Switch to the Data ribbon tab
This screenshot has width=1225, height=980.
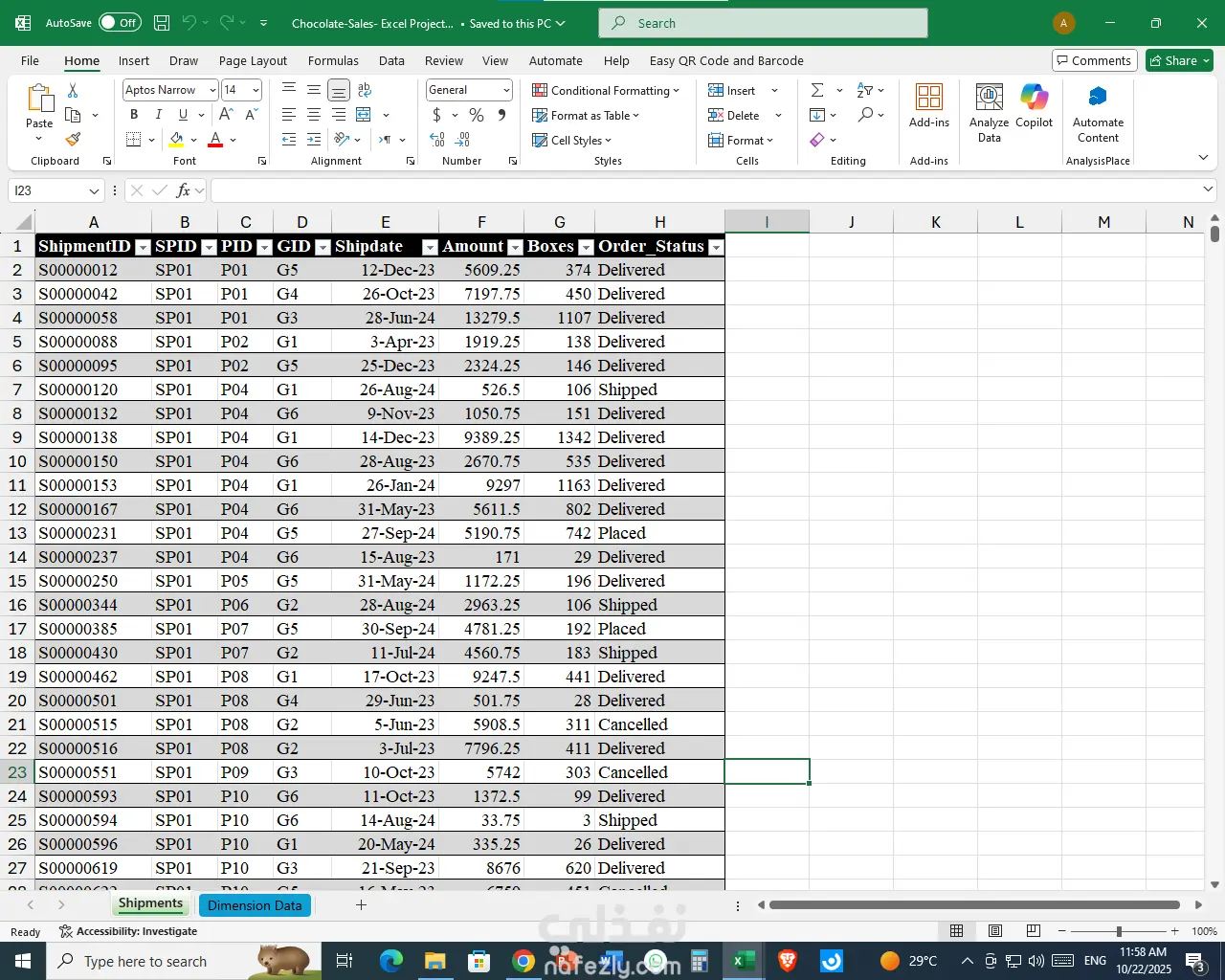coord(391,60)
